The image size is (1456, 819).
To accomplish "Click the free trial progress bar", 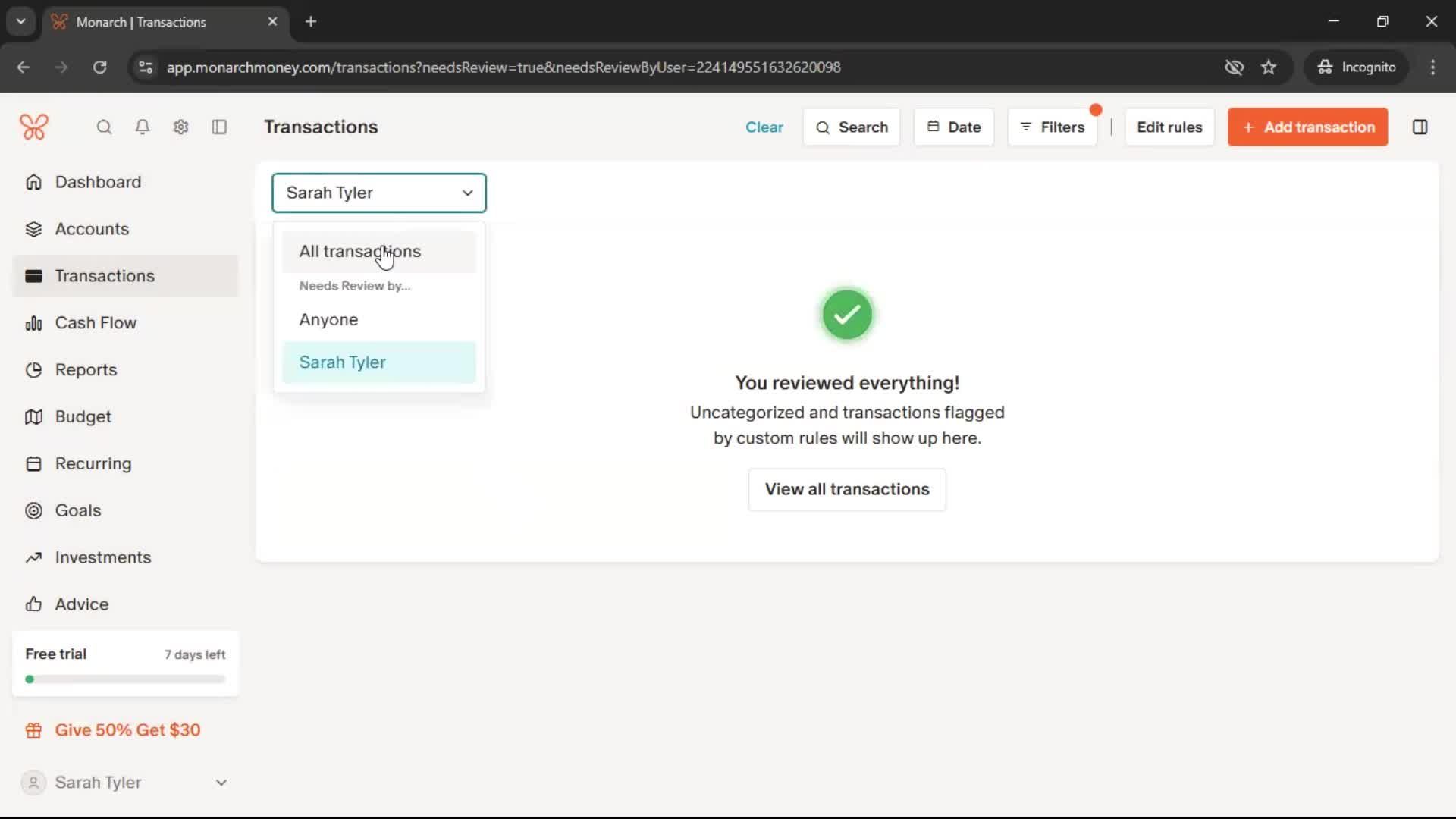I will pyautogui.click(x=125, y=679).
